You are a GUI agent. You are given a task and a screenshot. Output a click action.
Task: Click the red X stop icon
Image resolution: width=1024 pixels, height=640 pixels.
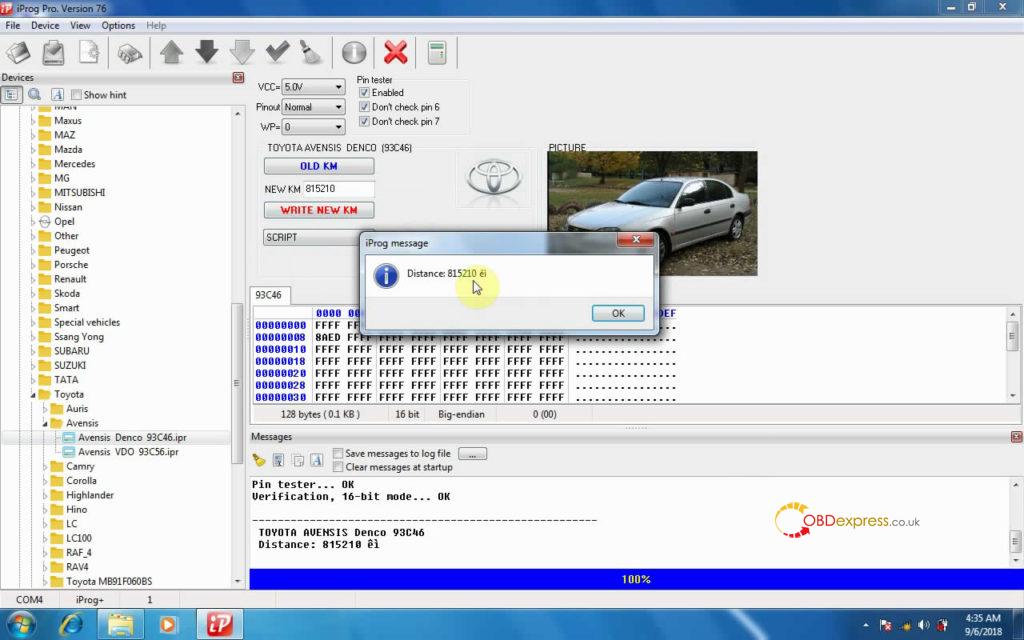tap(395, 52)
